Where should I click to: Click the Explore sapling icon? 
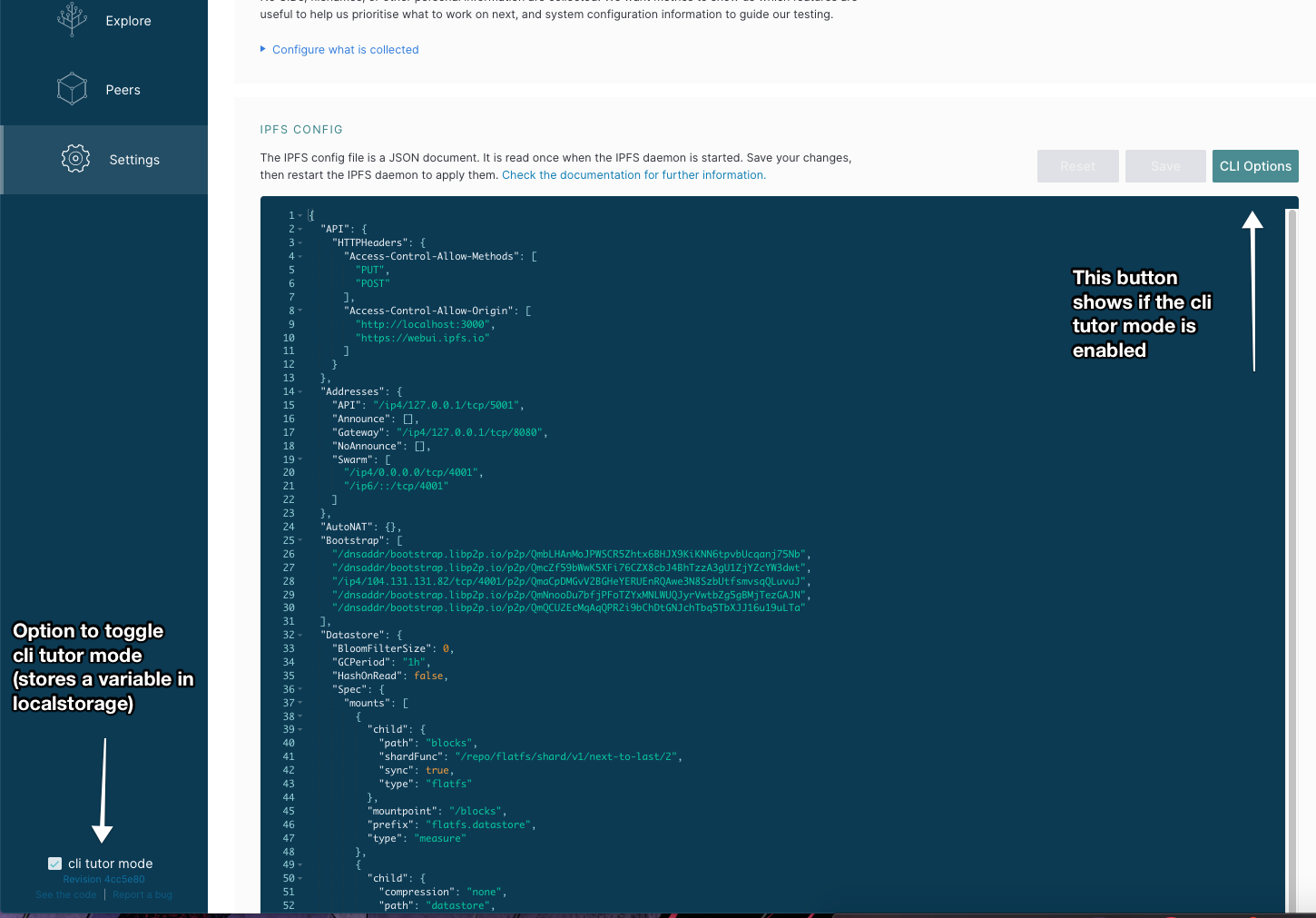pos(72,19)
